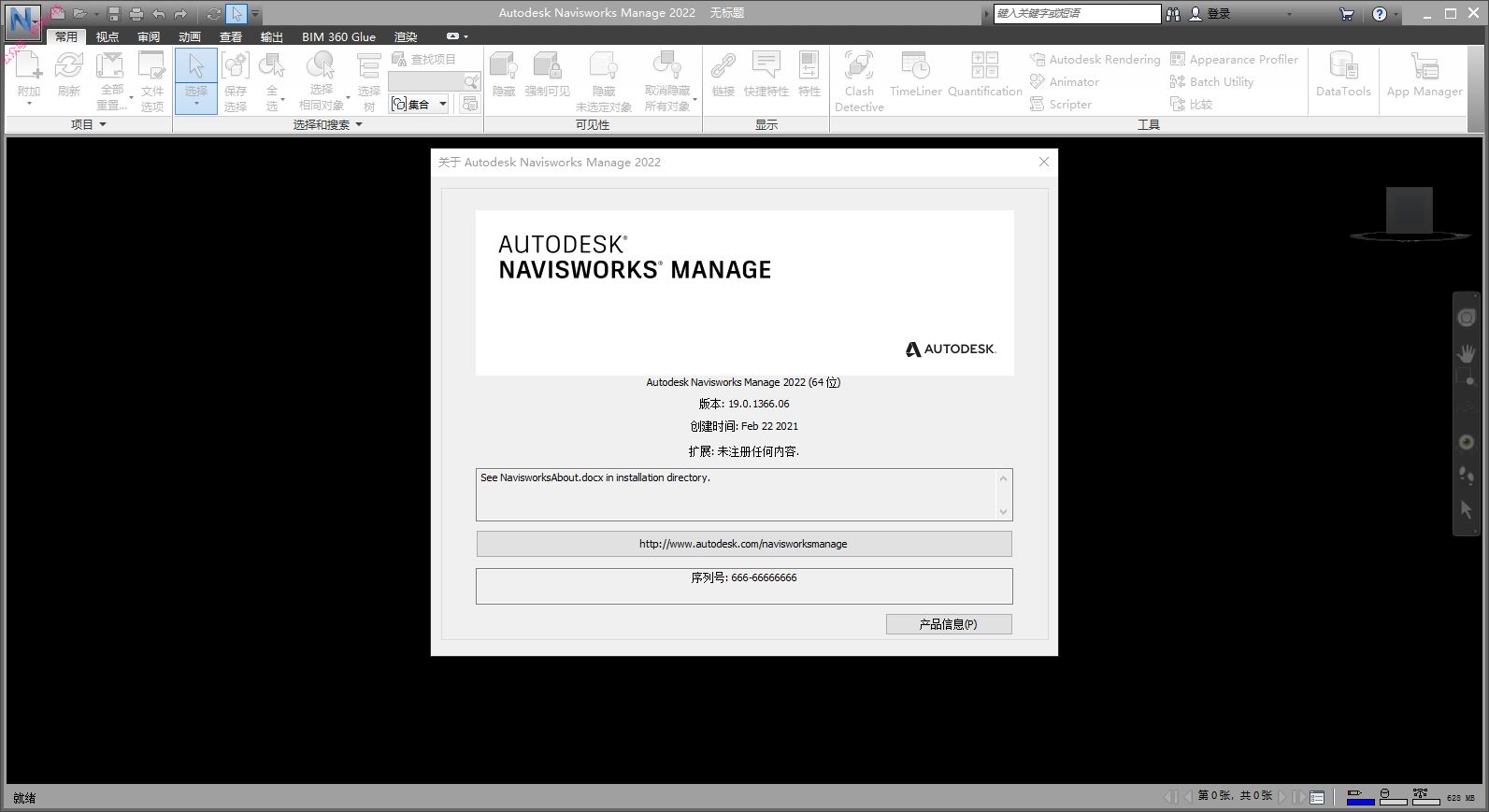This screenshot has width=1489, height=812.
Task: Click the keyword search input field
Action: tap(1077, 13)
